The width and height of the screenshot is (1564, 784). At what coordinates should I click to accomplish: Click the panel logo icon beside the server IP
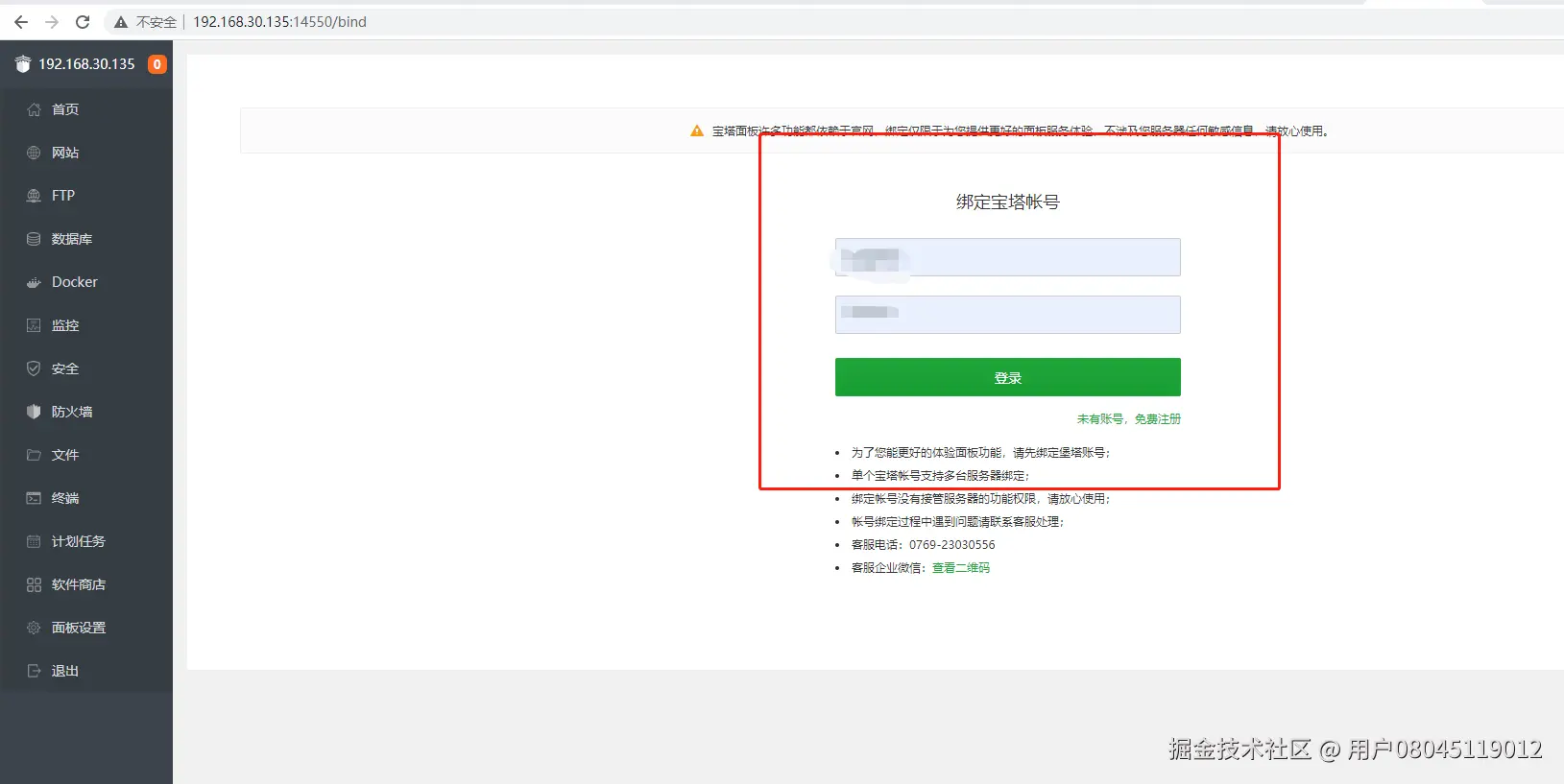pos(23,64)
